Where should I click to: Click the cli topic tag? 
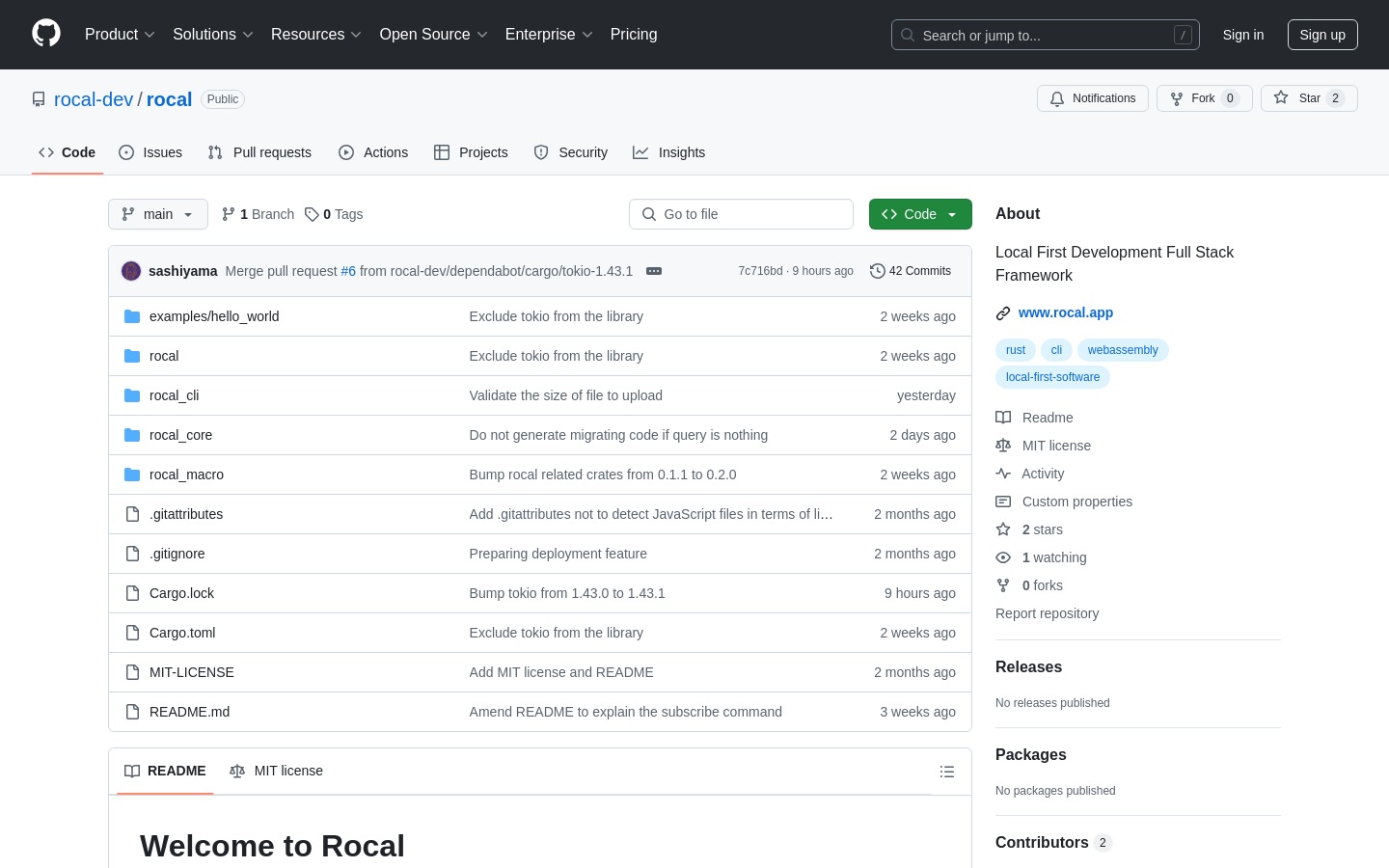pos(1056,350)
